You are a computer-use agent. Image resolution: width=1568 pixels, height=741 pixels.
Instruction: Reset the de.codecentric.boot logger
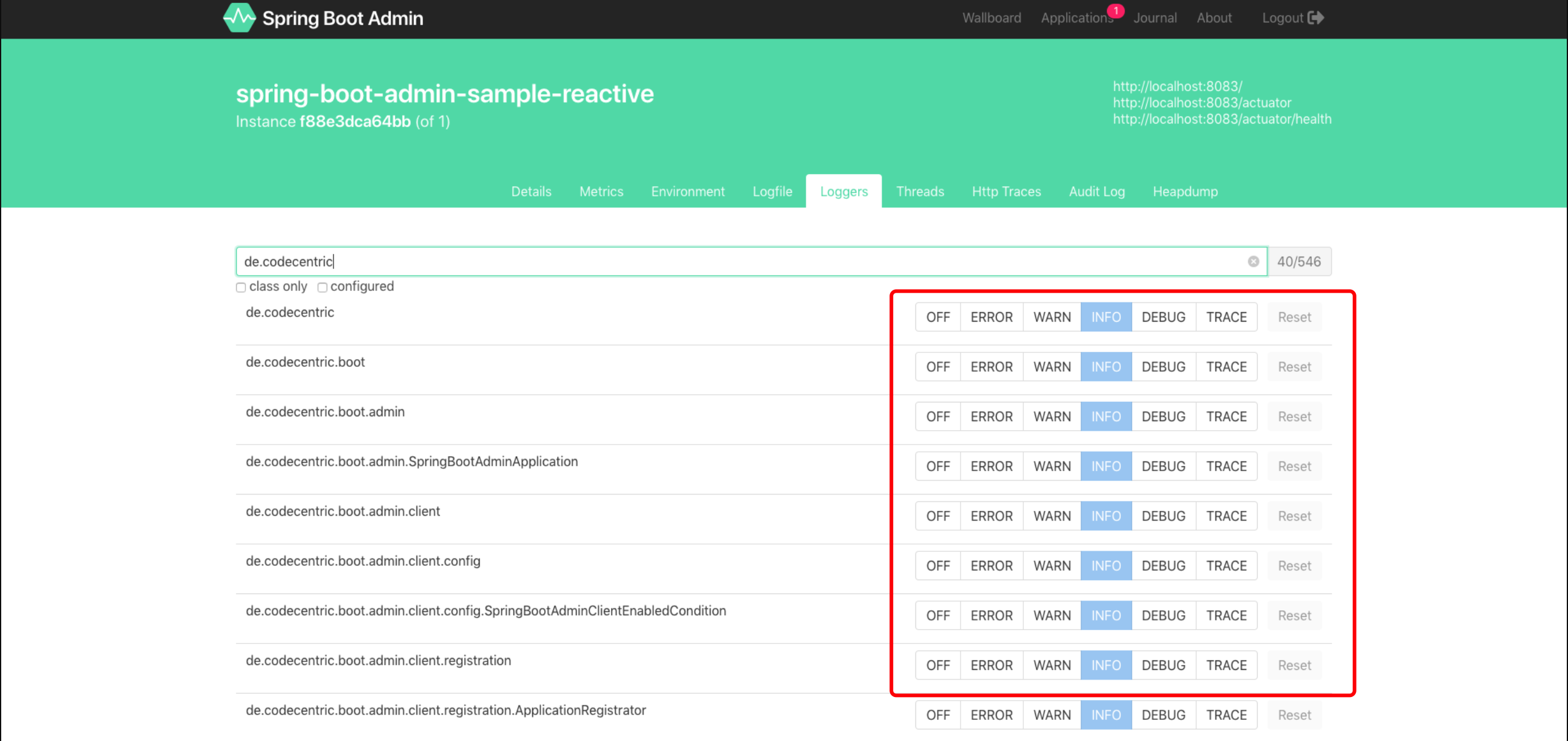tap(1294, 367)
